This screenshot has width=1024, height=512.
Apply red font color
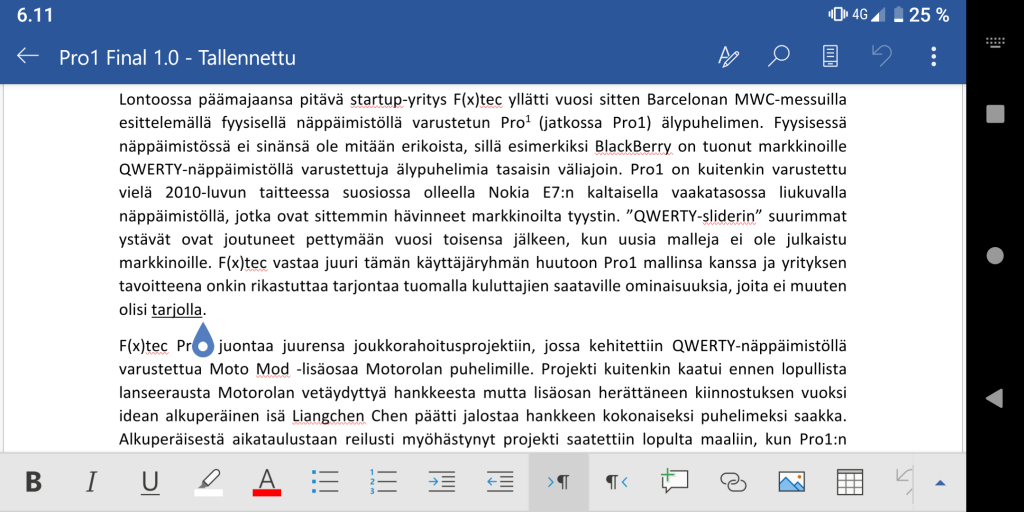tap(266, 483)
